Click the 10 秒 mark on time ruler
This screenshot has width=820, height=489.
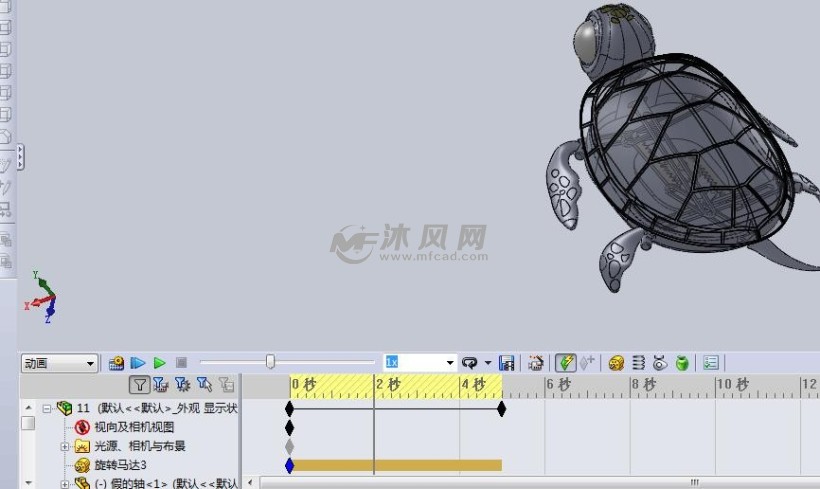(x=733, y=385)
